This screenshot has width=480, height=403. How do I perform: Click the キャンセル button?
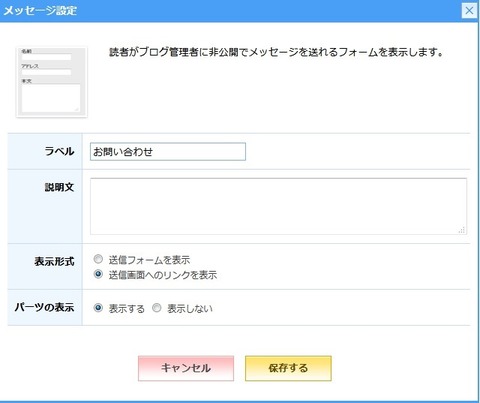(186, 368)
